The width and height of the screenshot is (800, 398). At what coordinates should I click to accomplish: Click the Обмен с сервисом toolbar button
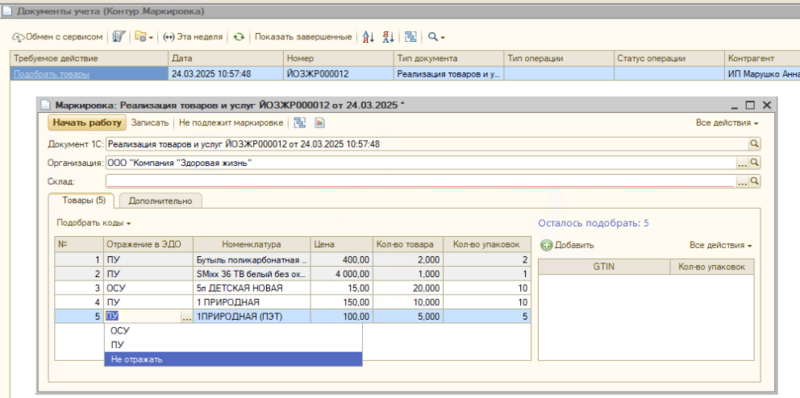(x=58, y=37)
